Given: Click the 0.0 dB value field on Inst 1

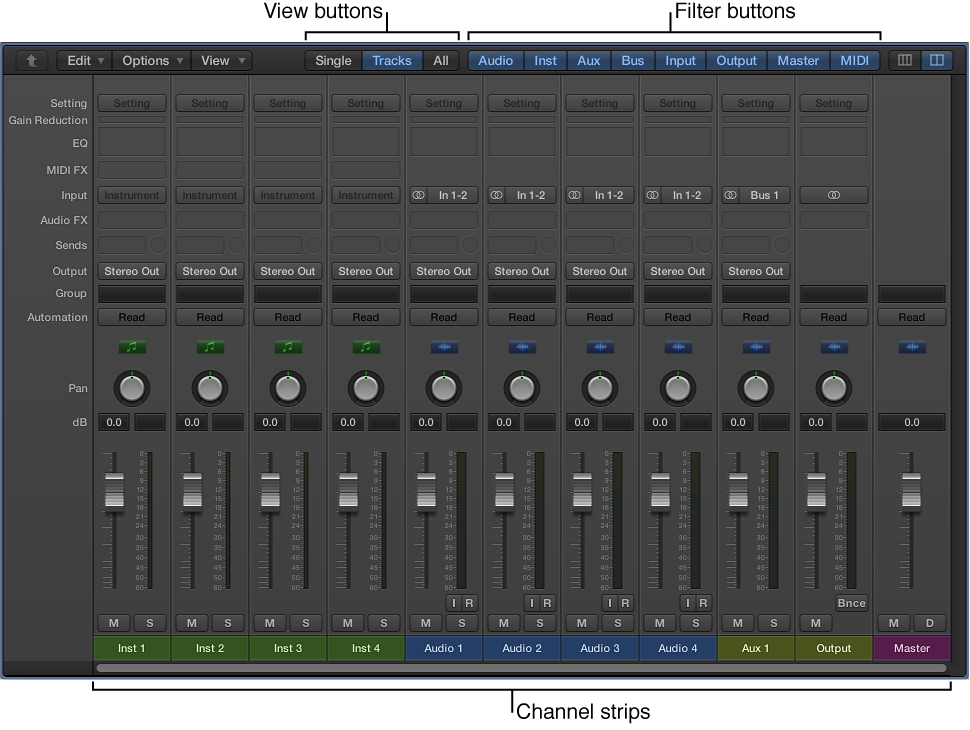Looking at the screenshot, I should (113, 422).
